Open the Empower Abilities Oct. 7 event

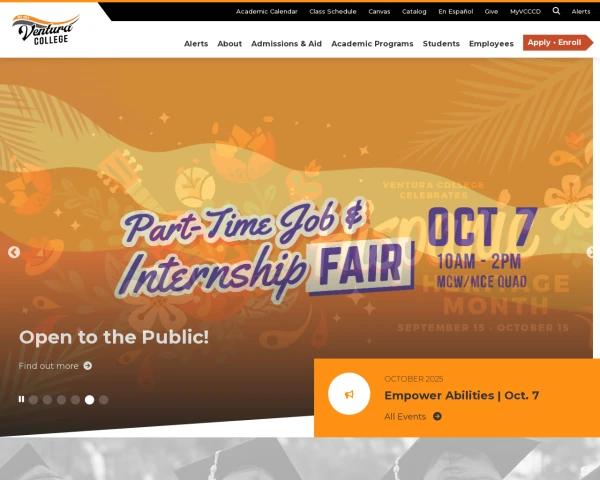461,395
